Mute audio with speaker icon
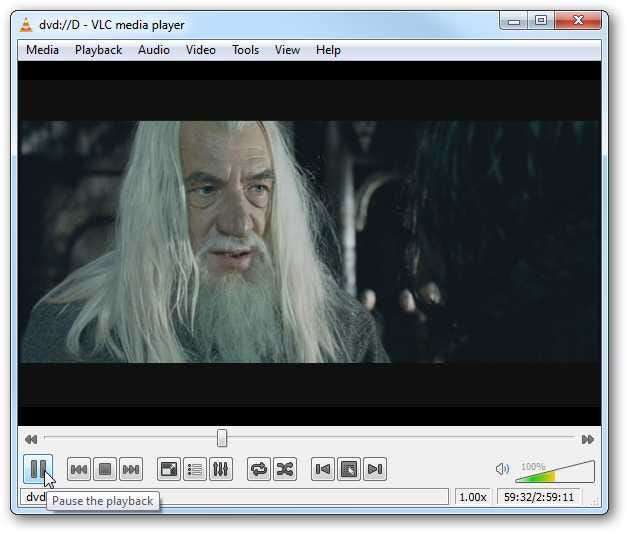Image resolution: width=627 pixels, height=533 pixels. pyautogui.click(x=502, y=469)
